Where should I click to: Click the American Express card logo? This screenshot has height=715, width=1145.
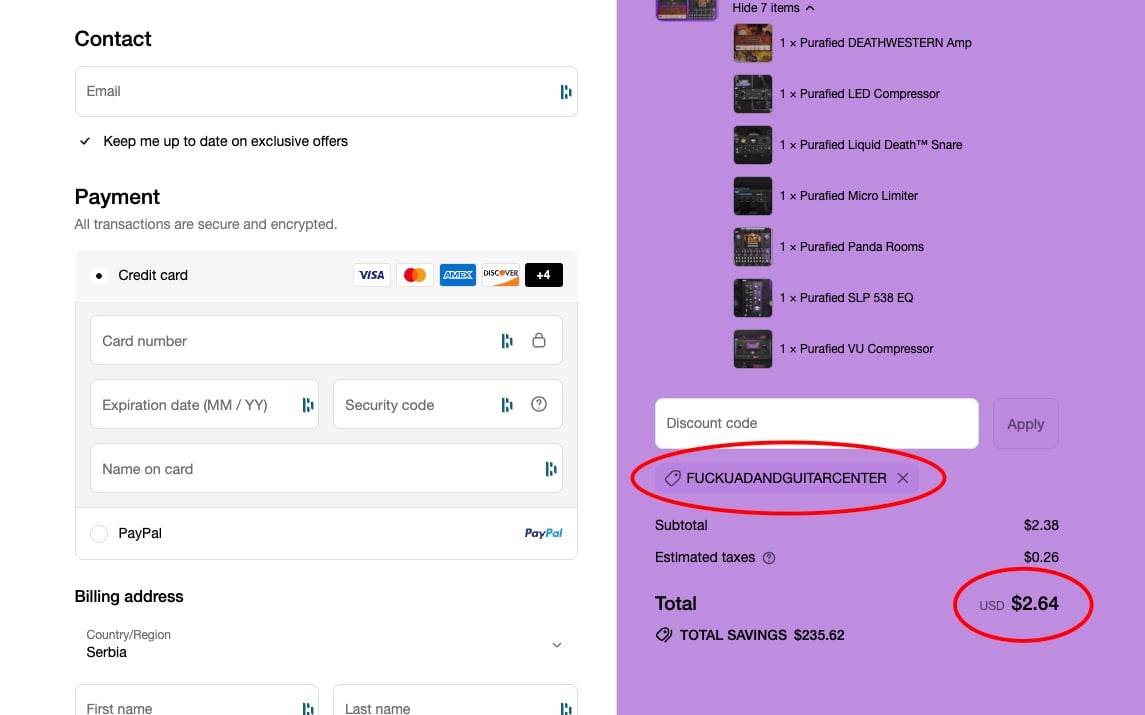[458, 275]
